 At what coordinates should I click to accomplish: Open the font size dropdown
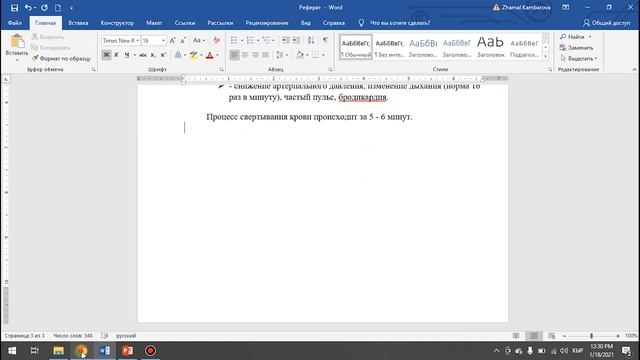(163, 40)
